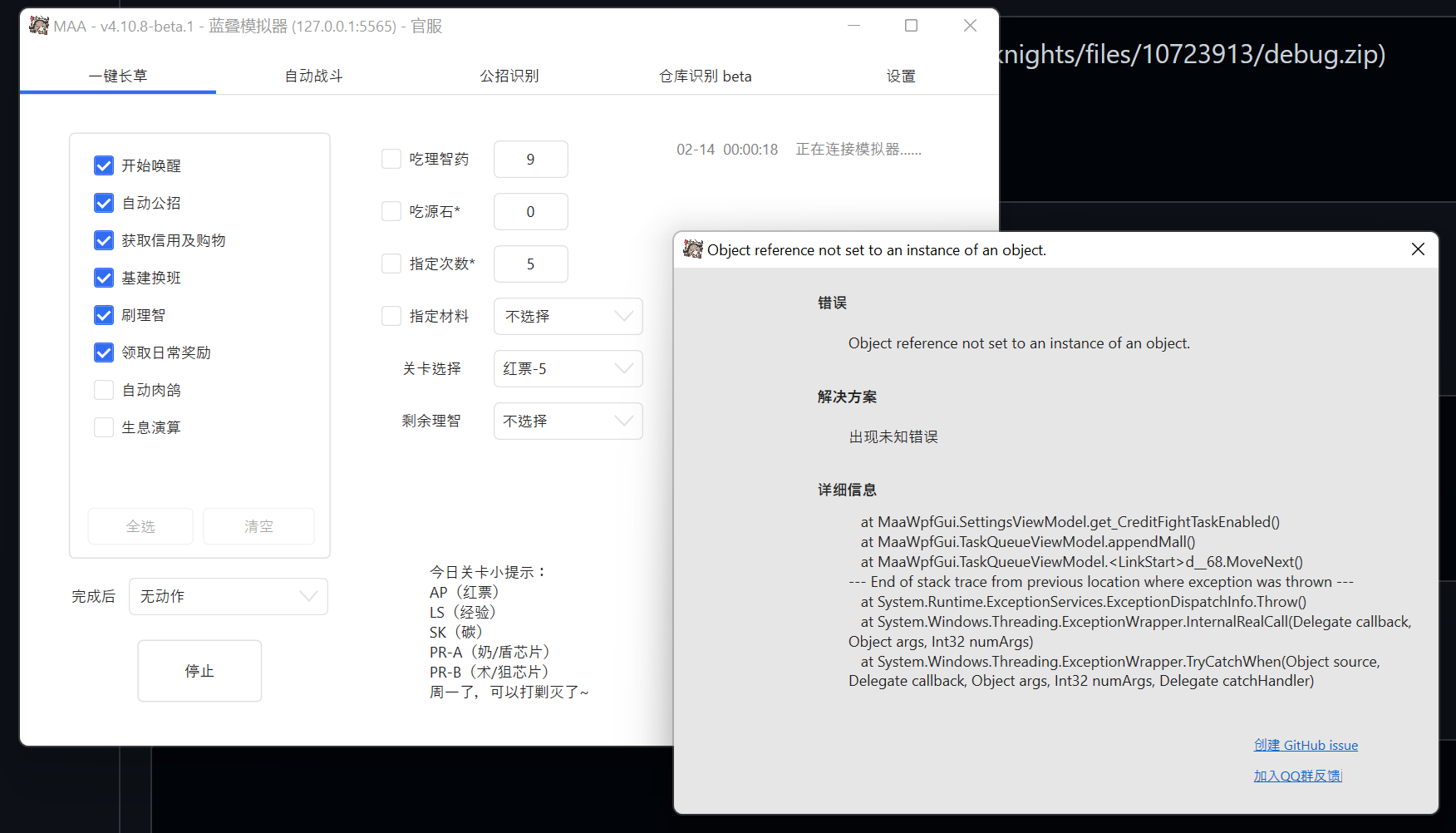Image resolution: width=1456 pixels, height=833 pixels.
Task: Edit the 吃理智药 count field showing 9
Action: coord(530,159)
